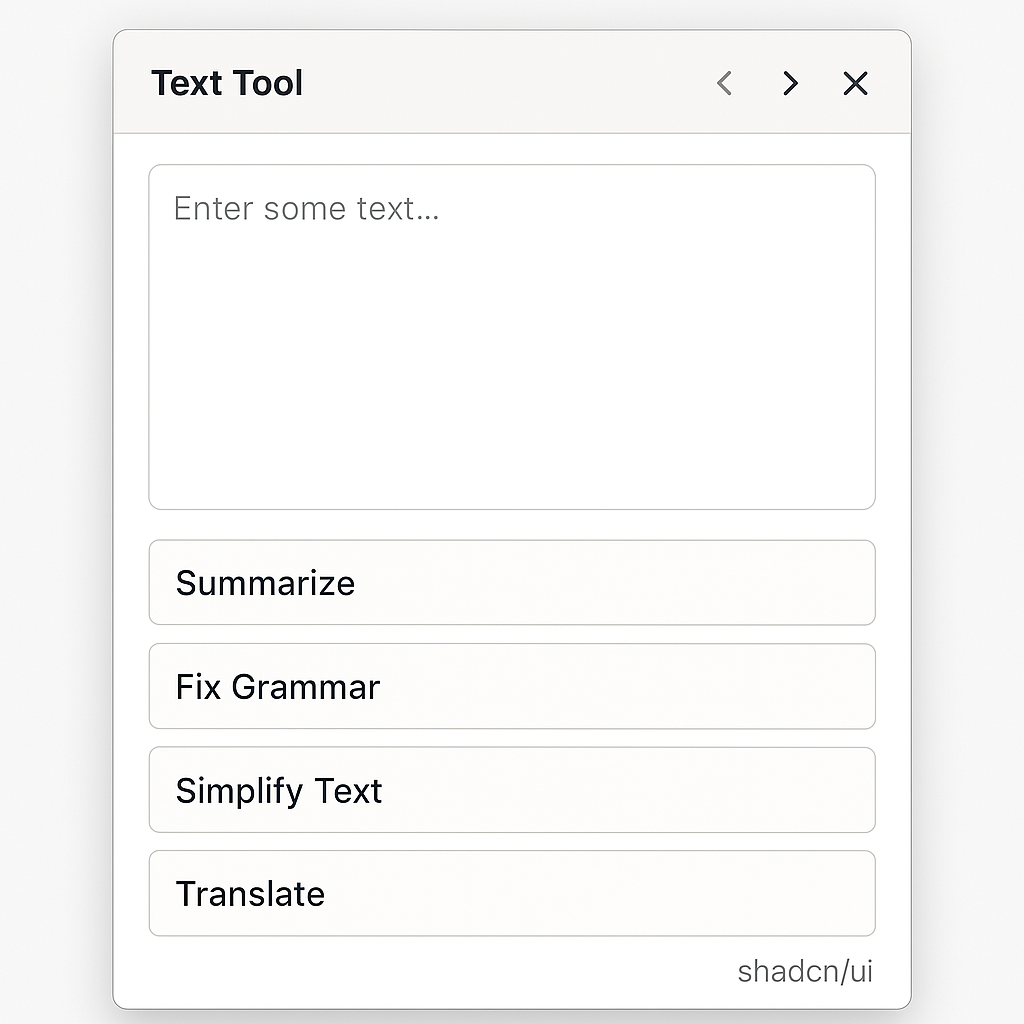Dismiss the dialog with the X icon
The height and width of the screenshot is (1024, 1024).
tap(855, 83)
